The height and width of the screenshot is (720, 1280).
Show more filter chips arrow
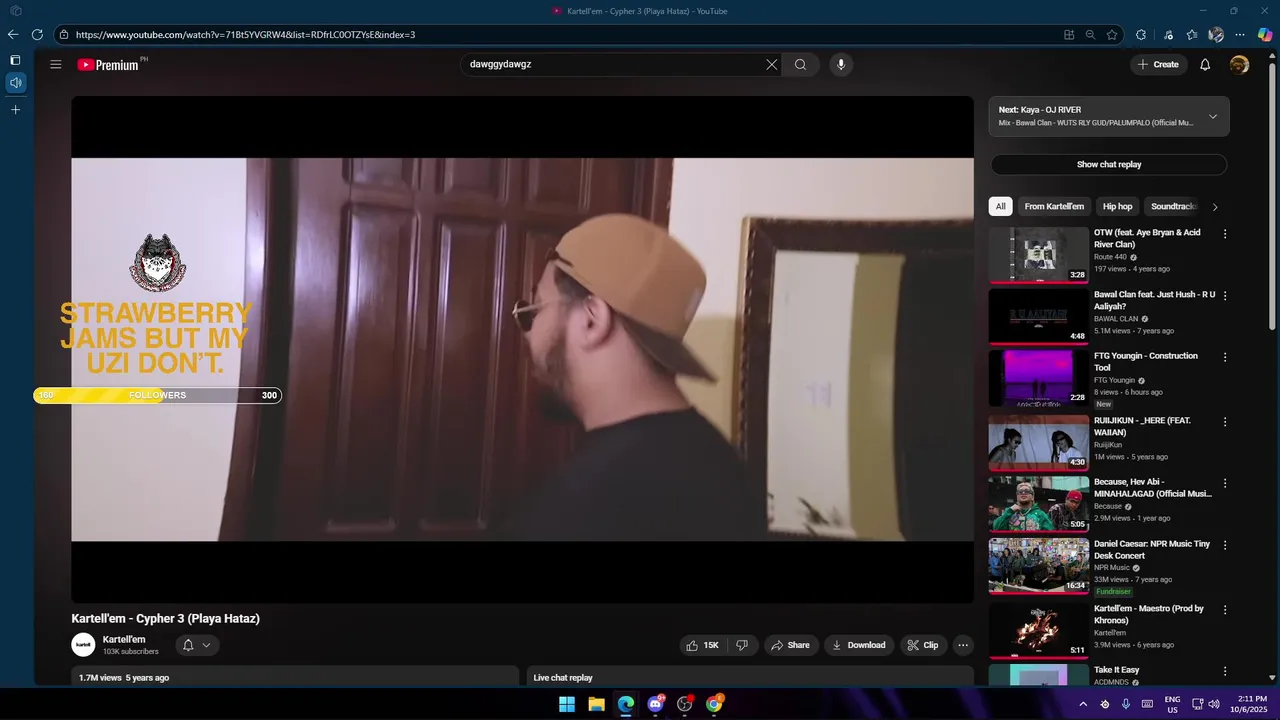[x=1215, y=207]
